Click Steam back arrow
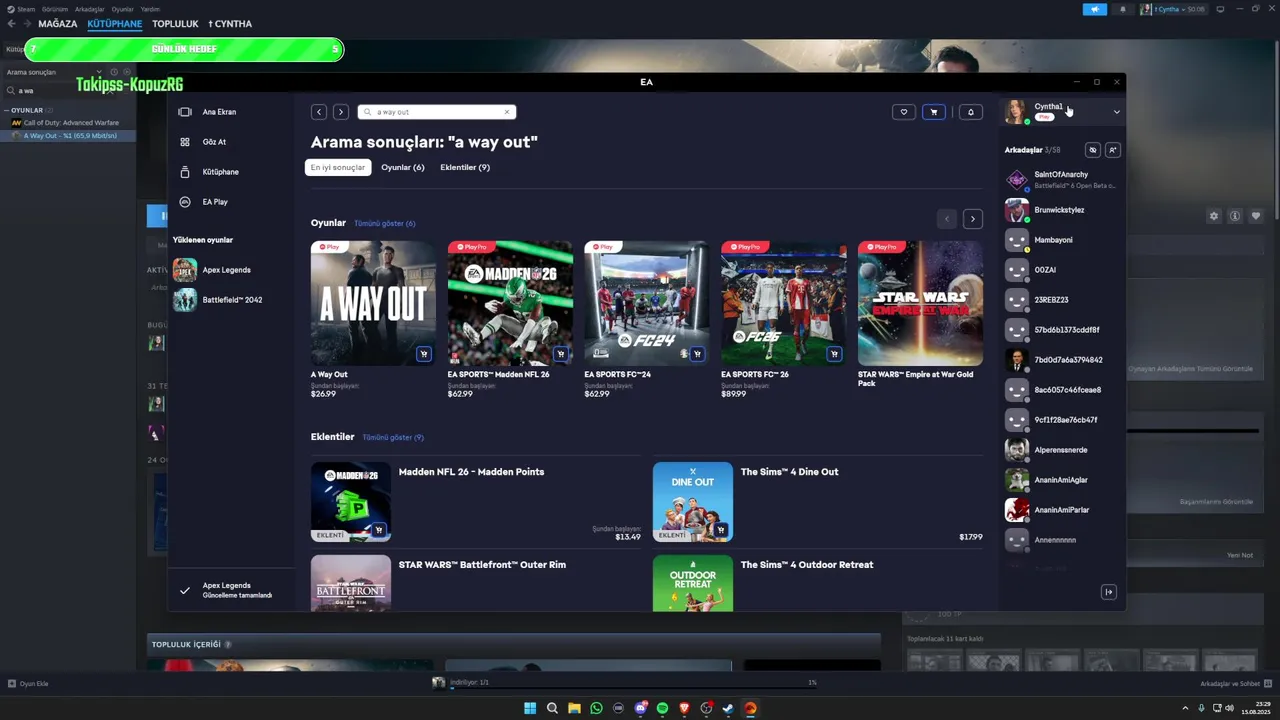 click(x=12, y=24)
